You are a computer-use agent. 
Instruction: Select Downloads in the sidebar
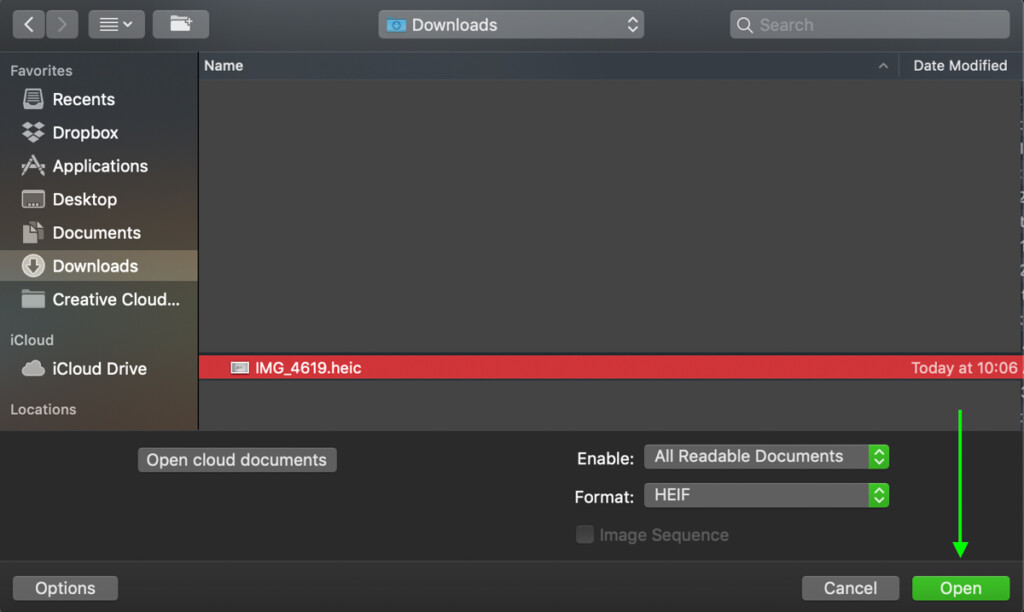click(x=99, y=266)
